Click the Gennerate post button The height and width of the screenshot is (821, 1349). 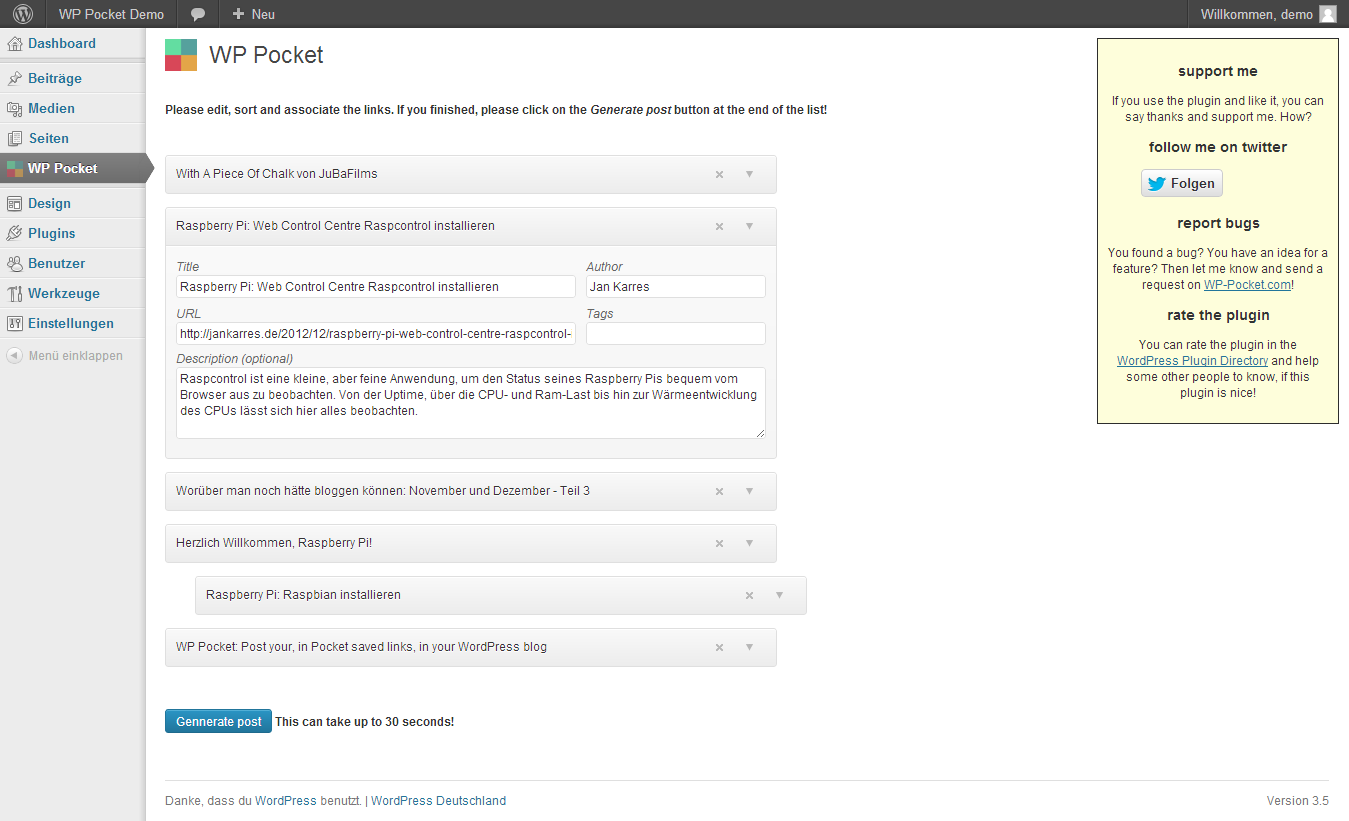[x=218, y=721]
